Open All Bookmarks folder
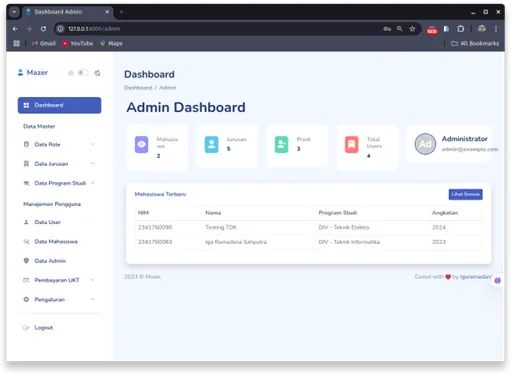Viewport: 511px width, 374px height. pyautogui.click(x=475, y=43)
